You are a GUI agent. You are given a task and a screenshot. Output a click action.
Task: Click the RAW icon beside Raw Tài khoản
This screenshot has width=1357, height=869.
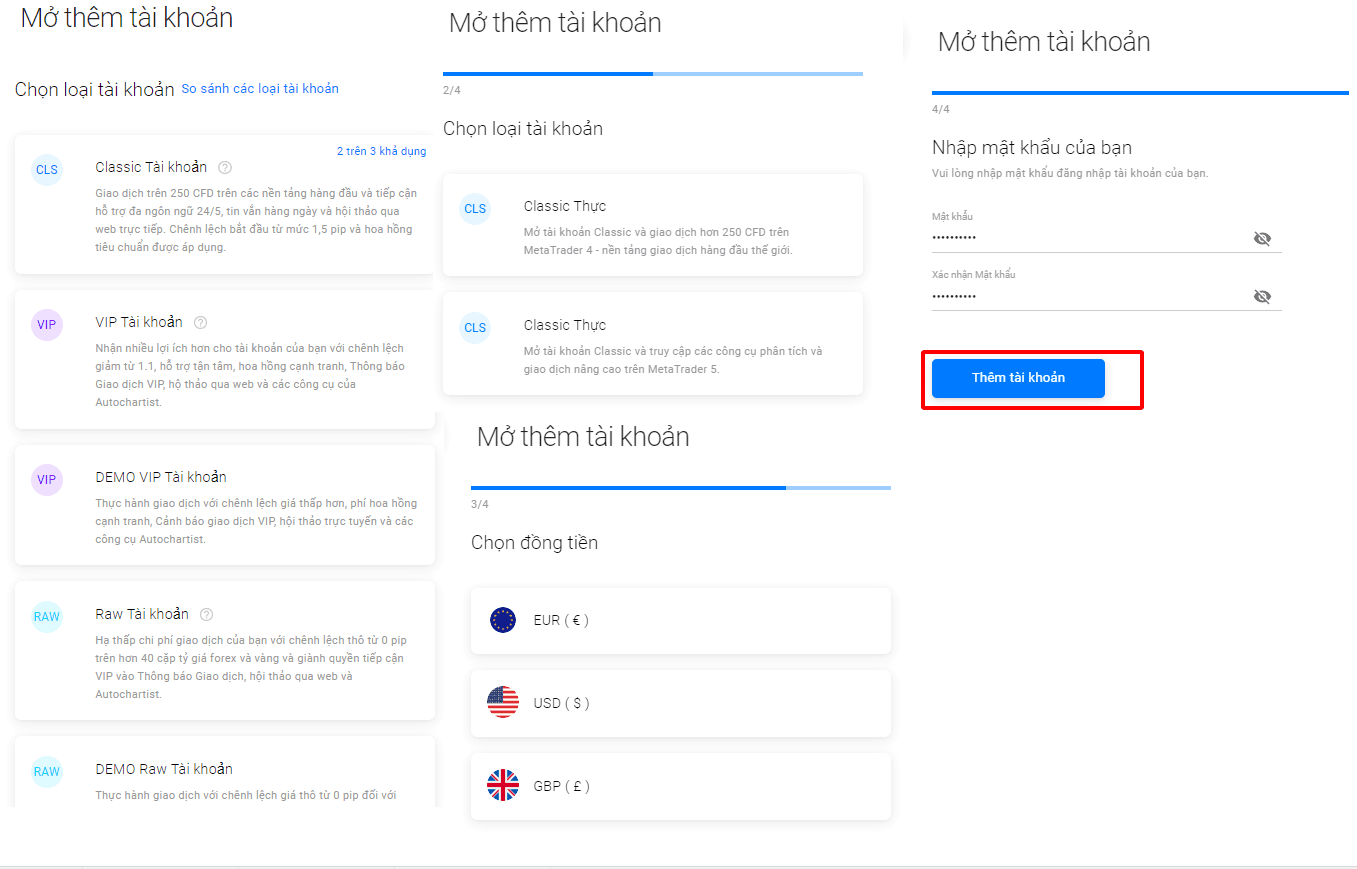pos(47,616)
